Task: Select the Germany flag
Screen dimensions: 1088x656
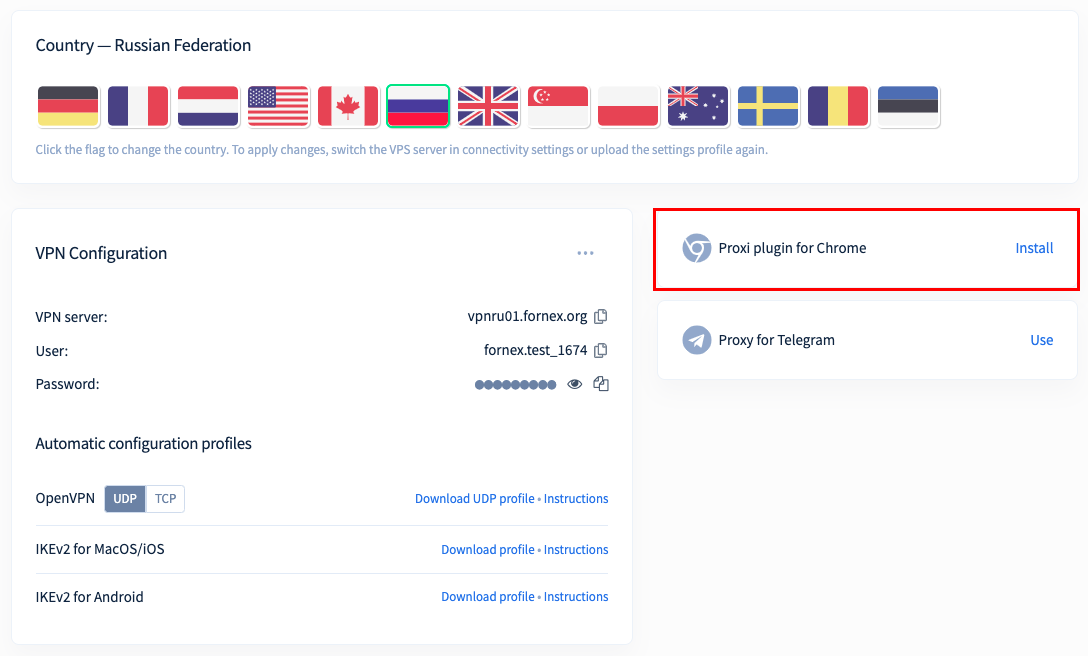Action: pyautogui.click(x=68, y=106)
